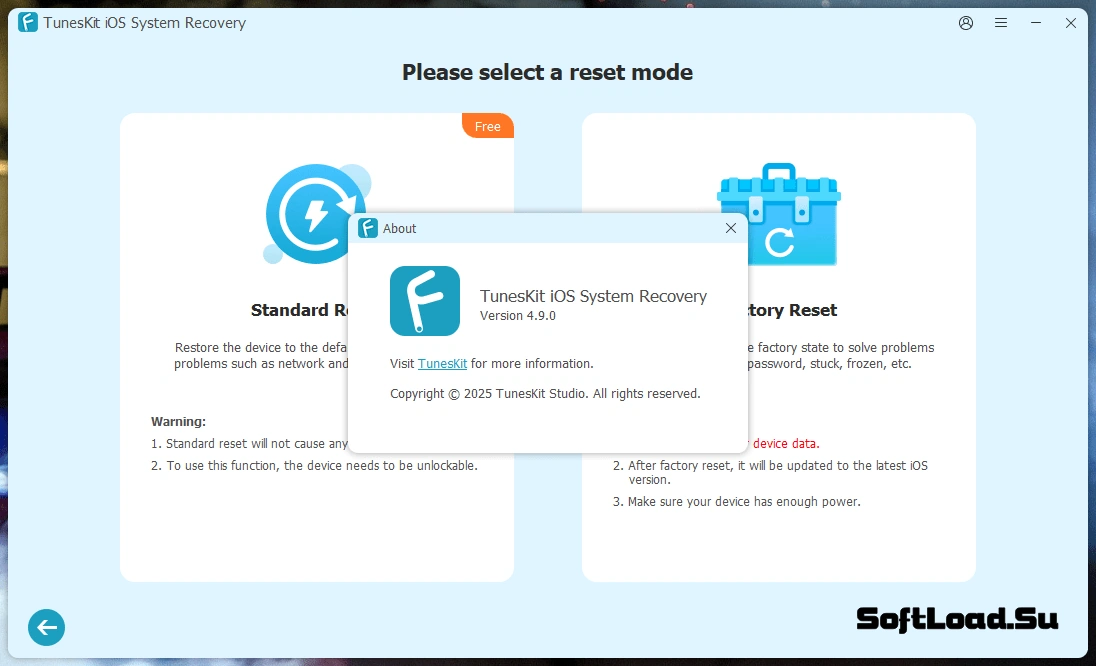Select the Standard Reset lightning icon
This screenshot has width=1096, height=666.
click(317, 213)
